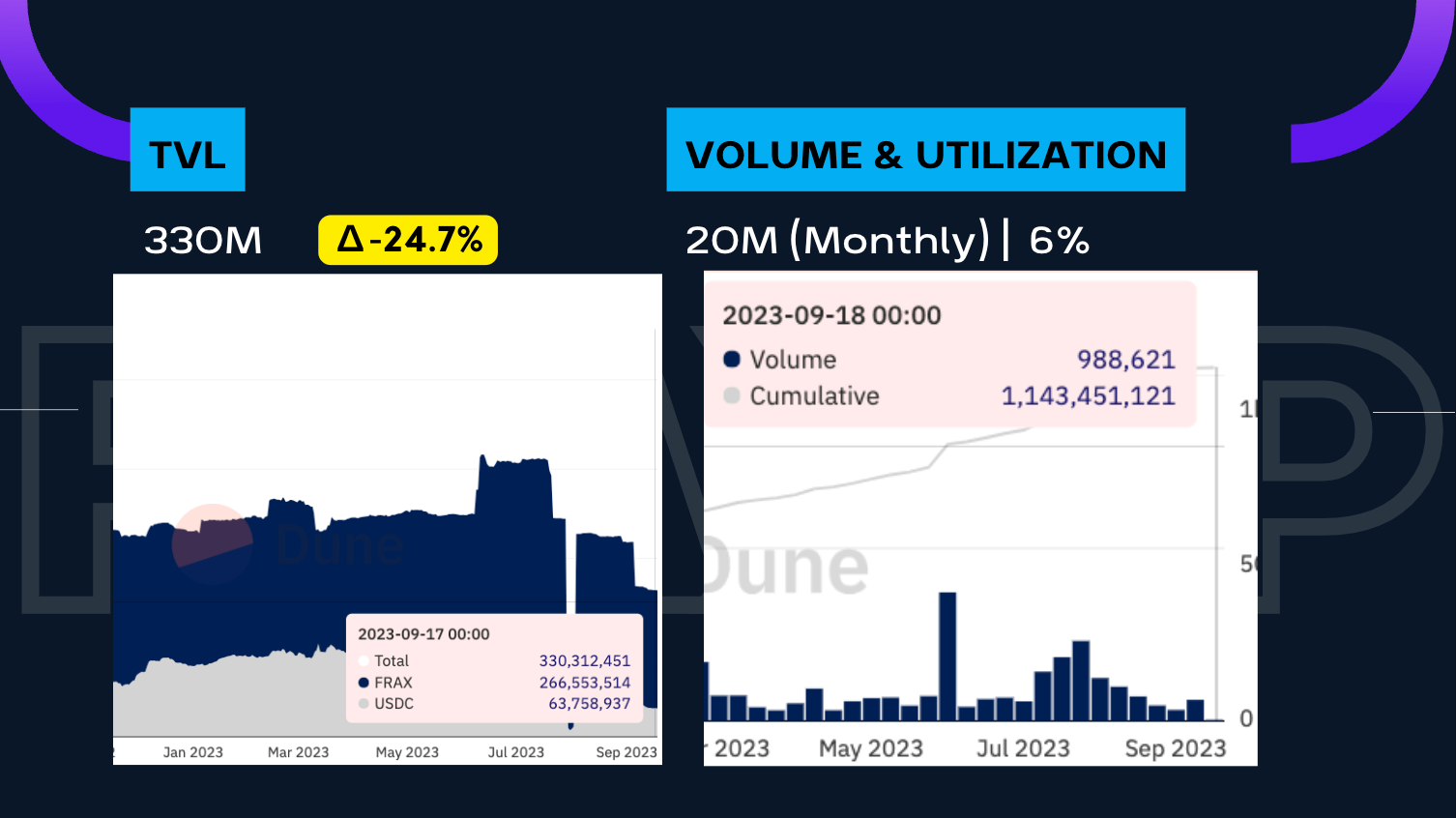Click the yellow -24.7% change badge
The width and height of the screenshot is (1456, 818).
pyautogui.click(x=408, y=240)
